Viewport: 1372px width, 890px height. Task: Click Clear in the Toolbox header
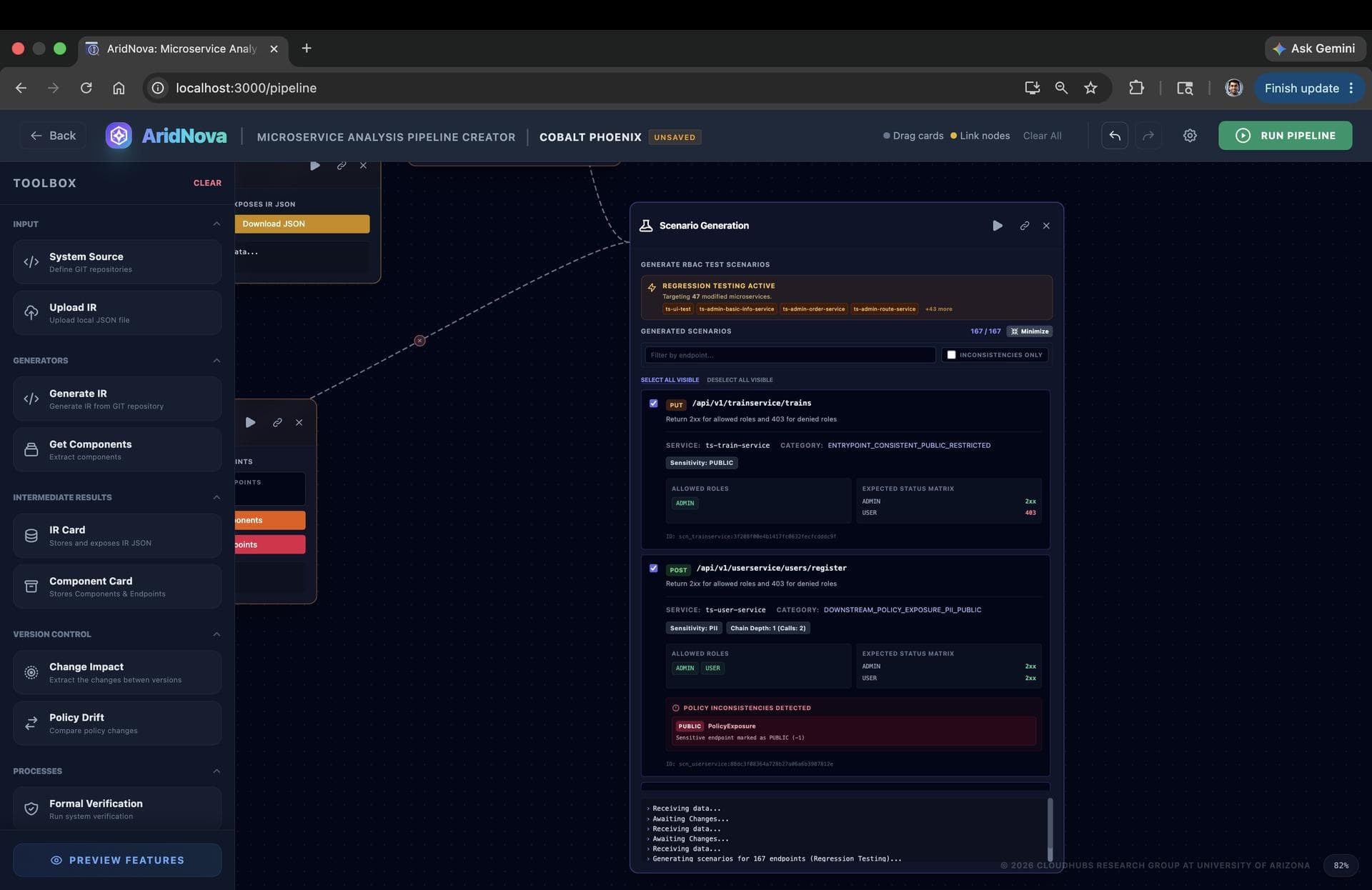[x=207, y=184]
